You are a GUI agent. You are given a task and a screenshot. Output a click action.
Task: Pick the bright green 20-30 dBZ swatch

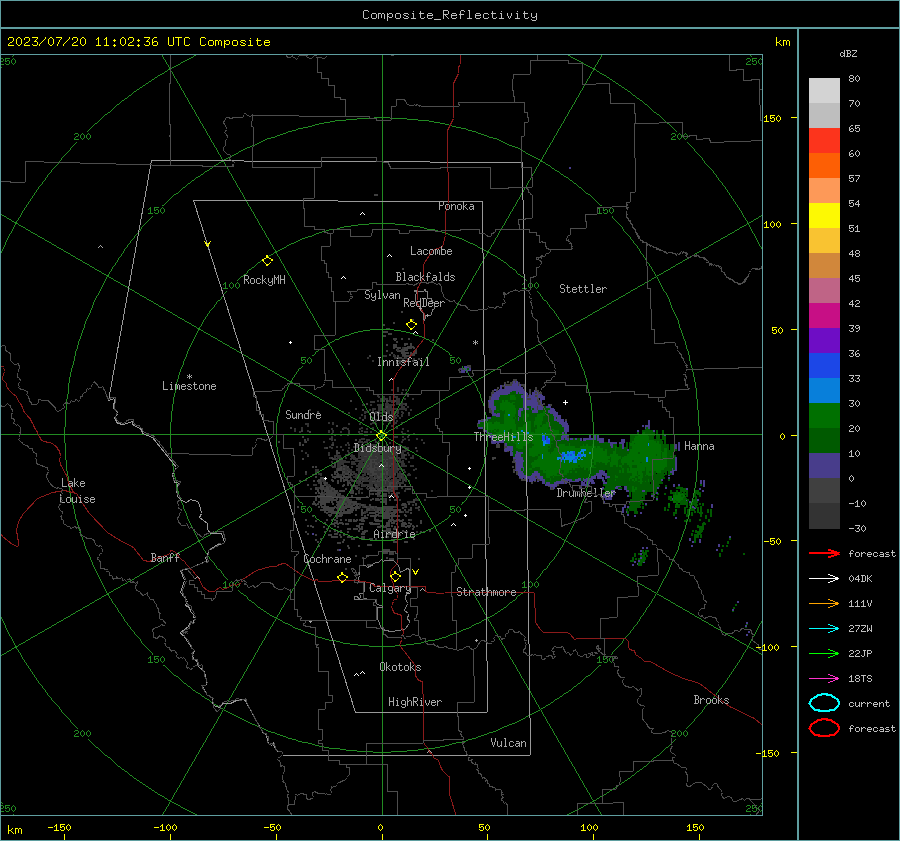pyautogui.click(x=824, y=416)
